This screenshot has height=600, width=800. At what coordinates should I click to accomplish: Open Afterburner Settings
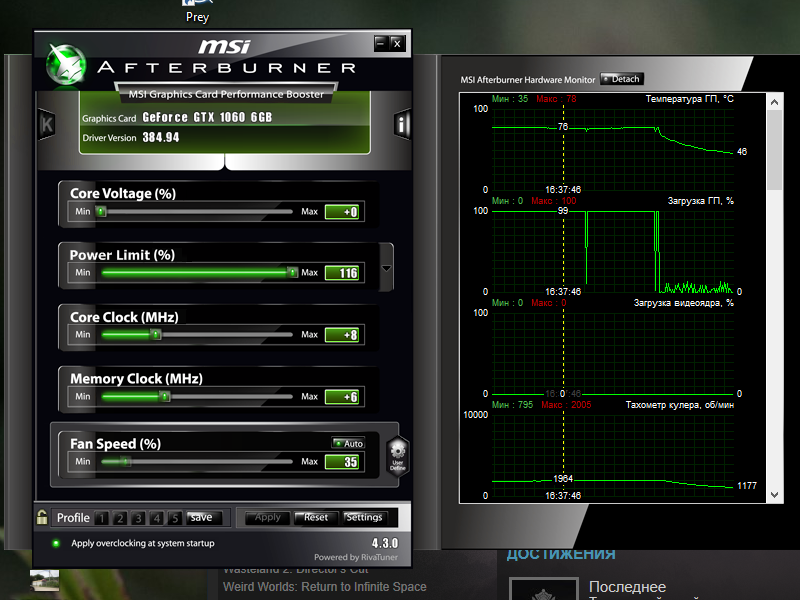(x=365, y=517)
